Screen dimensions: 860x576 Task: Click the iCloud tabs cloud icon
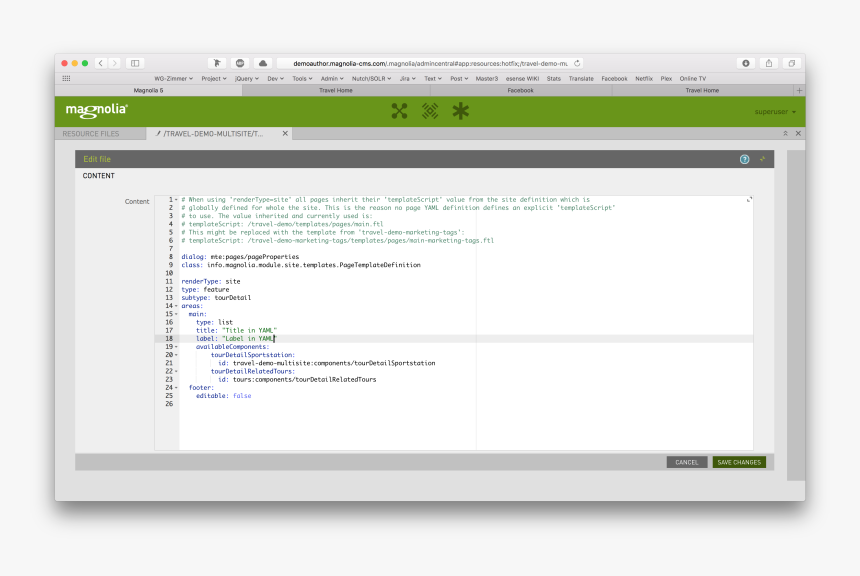coord(263,63)
